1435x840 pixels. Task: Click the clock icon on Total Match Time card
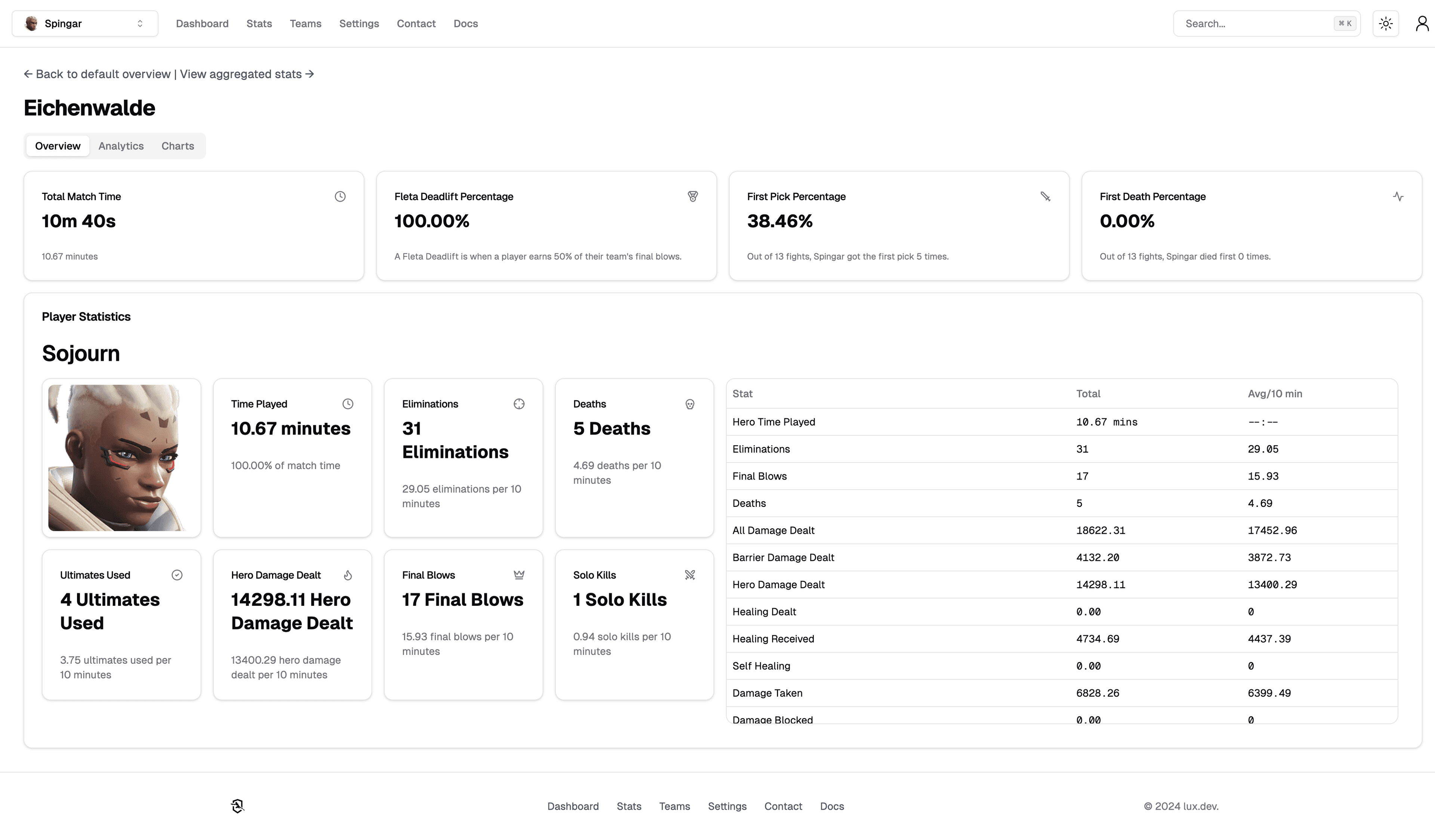tap(340, 196)
